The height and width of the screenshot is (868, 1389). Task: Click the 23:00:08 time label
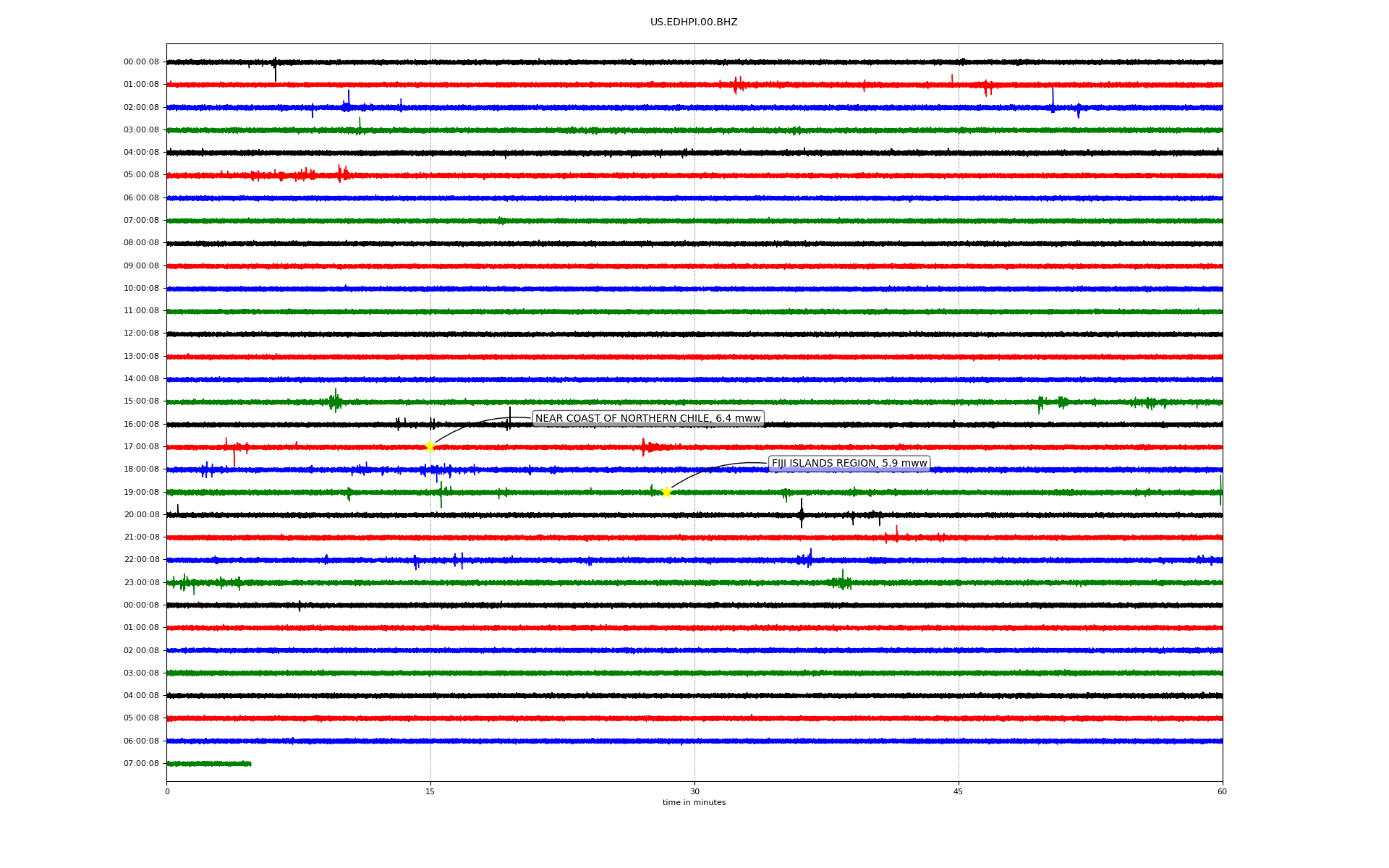coord(141,583)
